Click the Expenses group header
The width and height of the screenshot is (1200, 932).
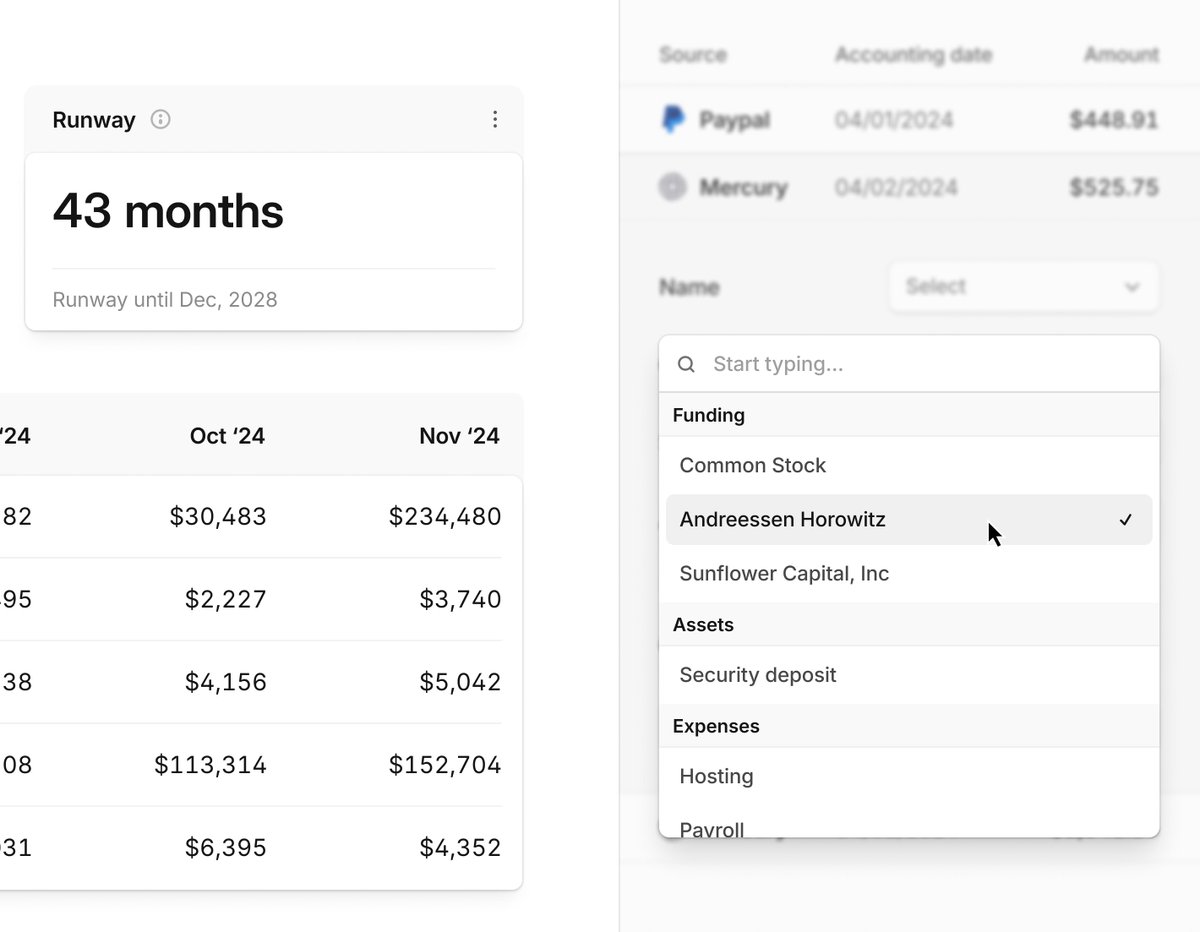[909, 727]
